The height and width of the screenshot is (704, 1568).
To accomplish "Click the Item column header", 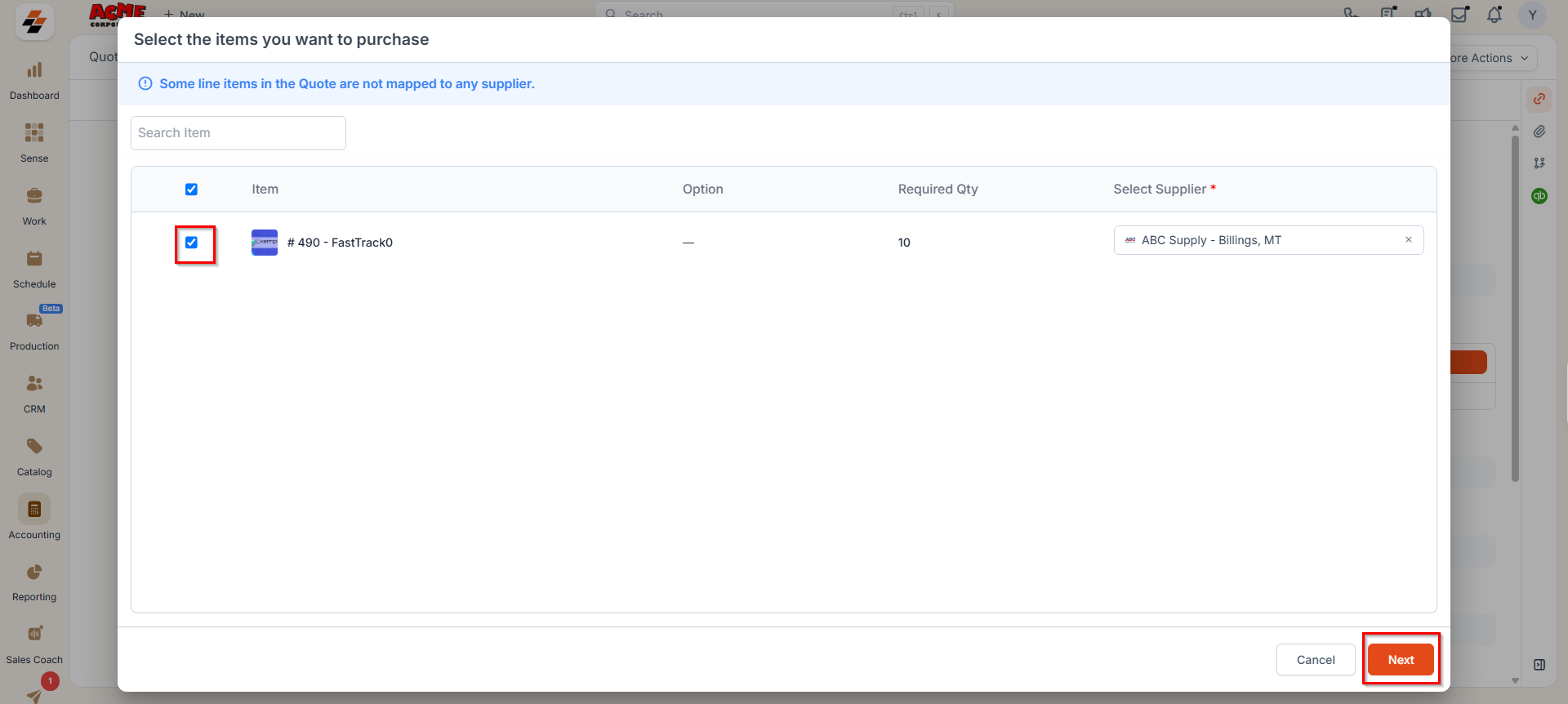I will [x=265, y=189].
